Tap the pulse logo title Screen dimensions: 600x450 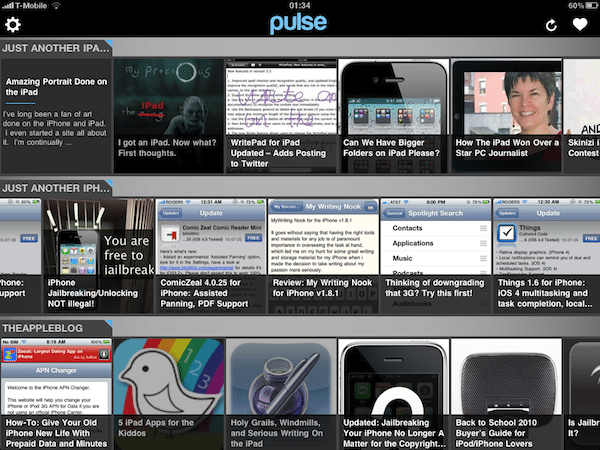click(298, 24)
